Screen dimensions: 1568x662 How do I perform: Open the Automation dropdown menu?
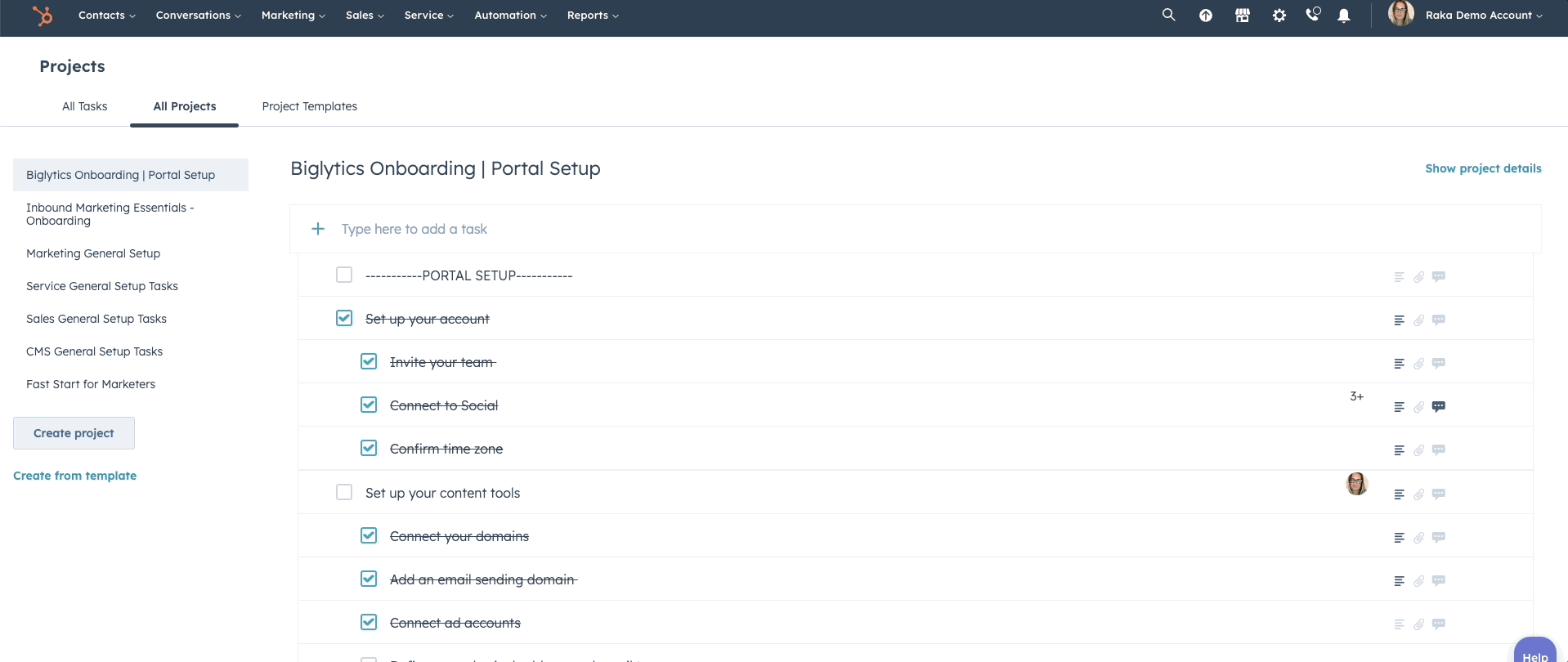point(511,15)
